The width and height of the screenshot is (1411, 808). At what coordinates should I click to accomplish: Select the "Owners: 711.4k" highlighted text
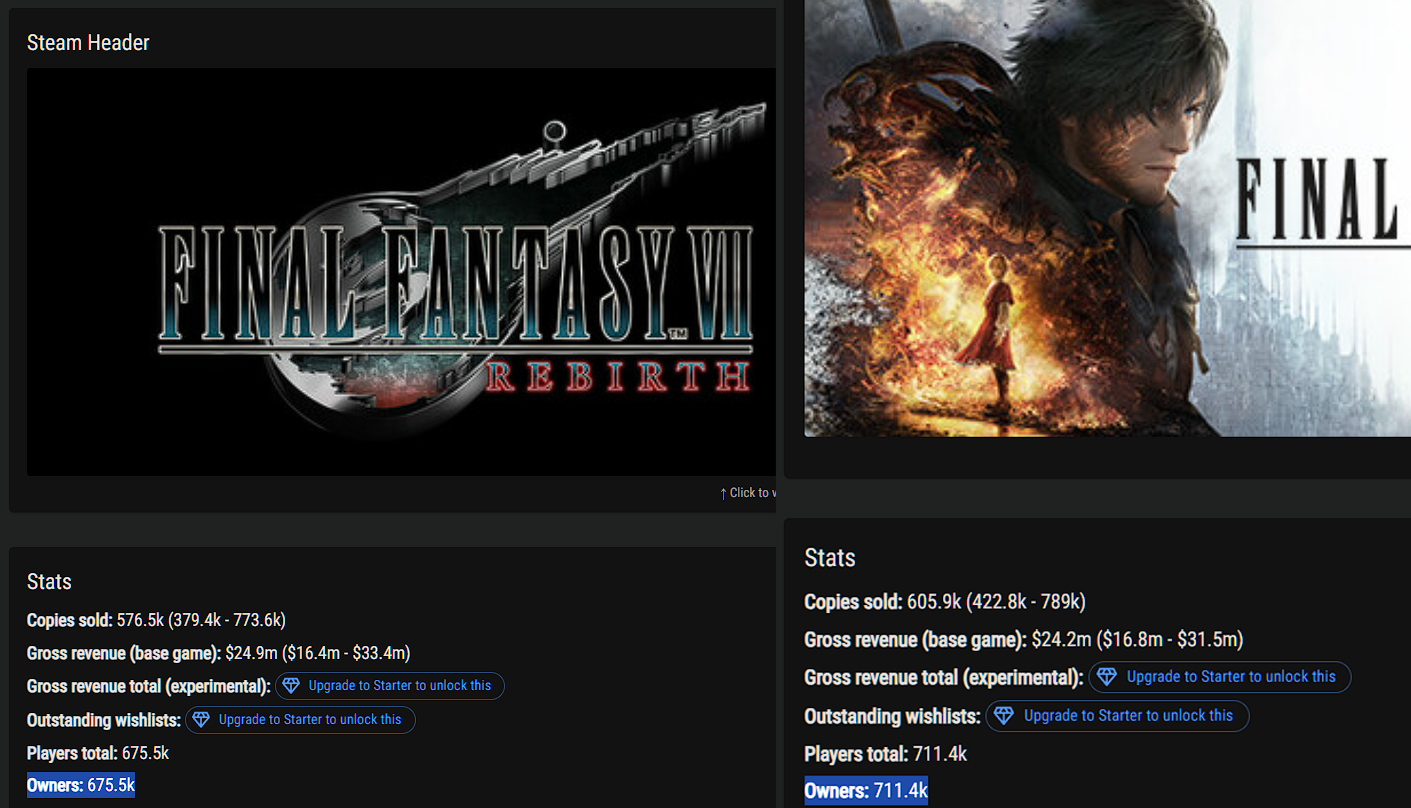[866, 791]
